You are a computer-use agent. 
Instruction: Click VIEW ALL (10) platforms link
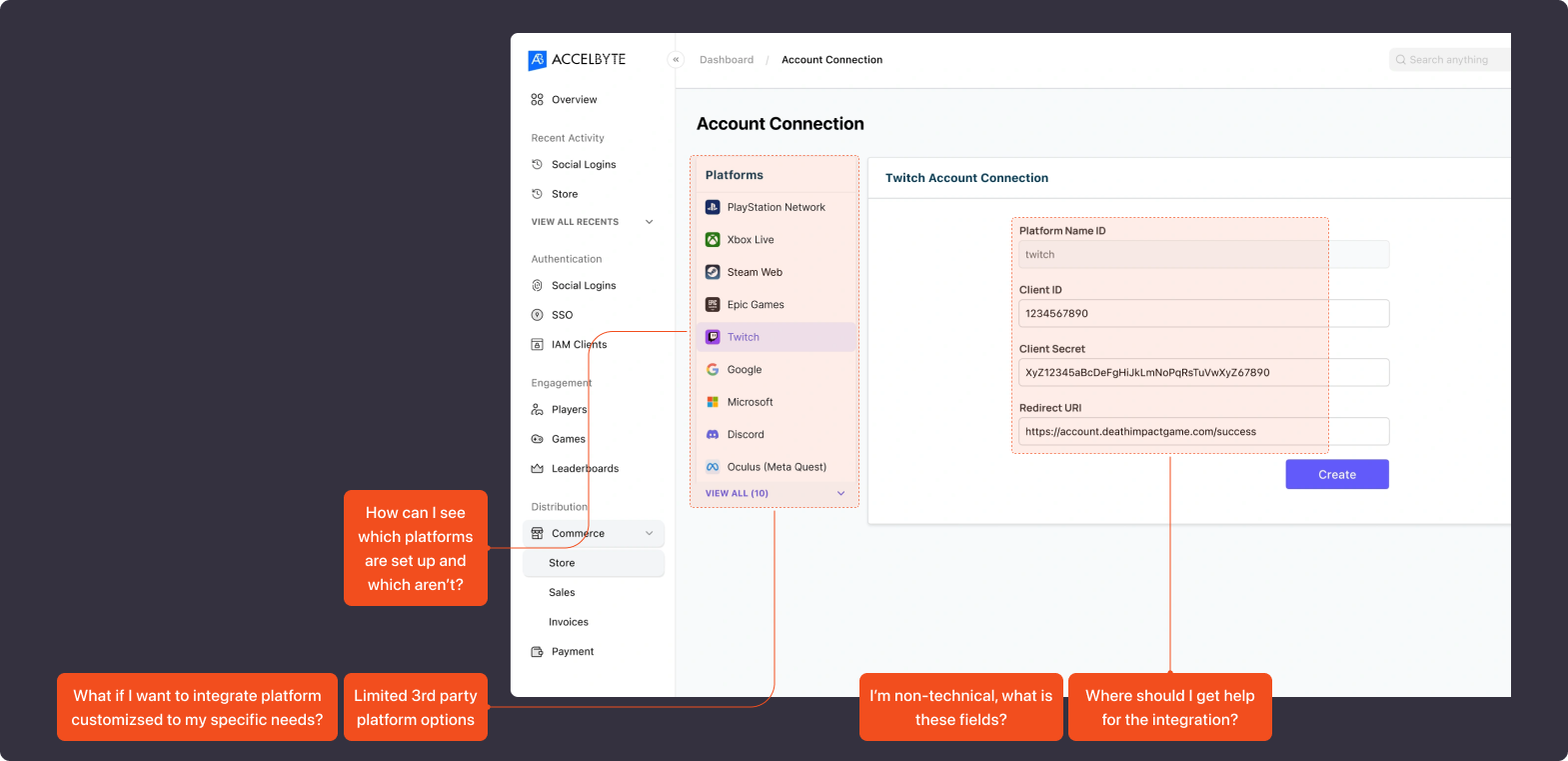tap(737, 493)
